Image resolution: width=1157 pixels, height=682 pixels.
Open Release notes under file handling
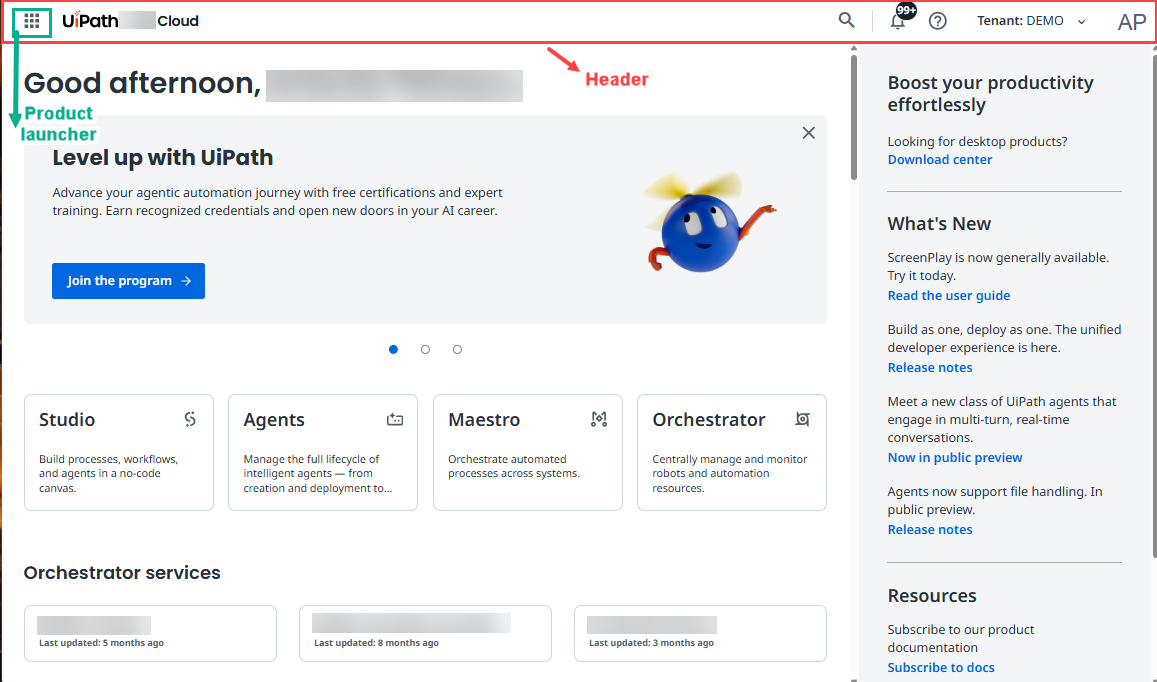coord(930,529)
